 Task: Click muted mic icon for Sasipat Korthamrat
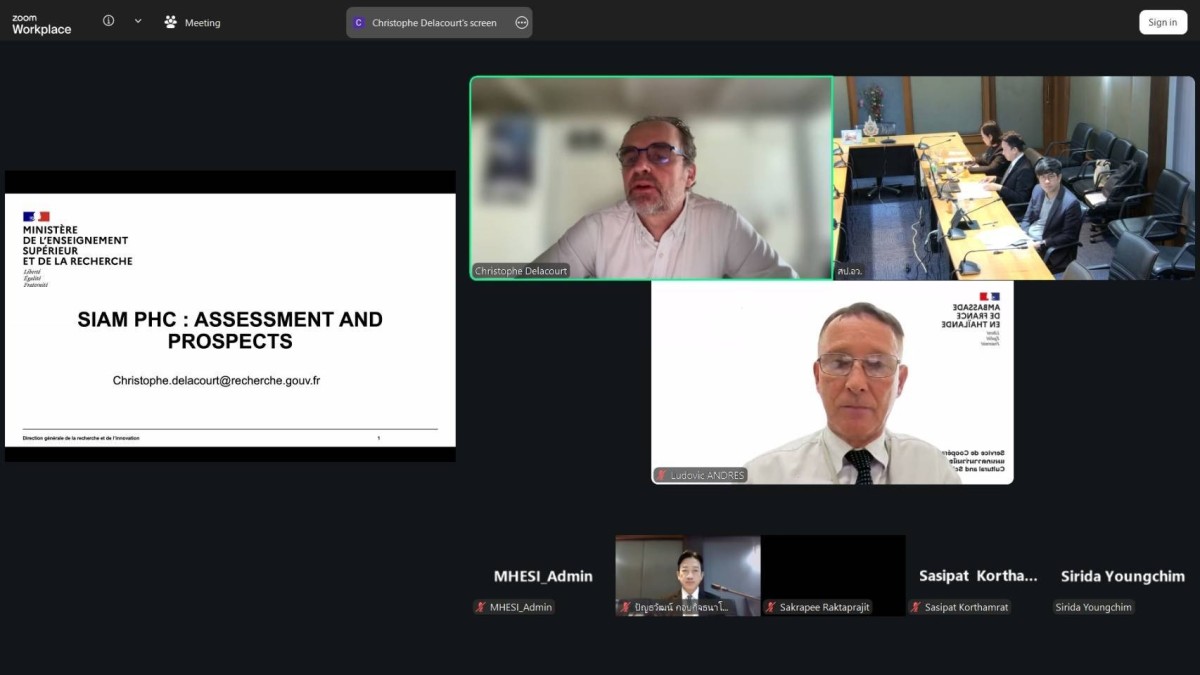tap(916, 607)
